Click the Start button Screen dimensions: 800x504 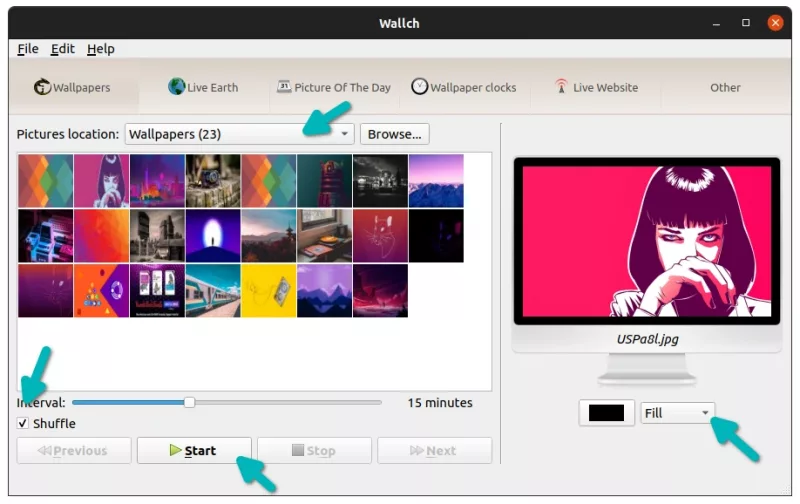pyautogui.click(x=194, y=450)
